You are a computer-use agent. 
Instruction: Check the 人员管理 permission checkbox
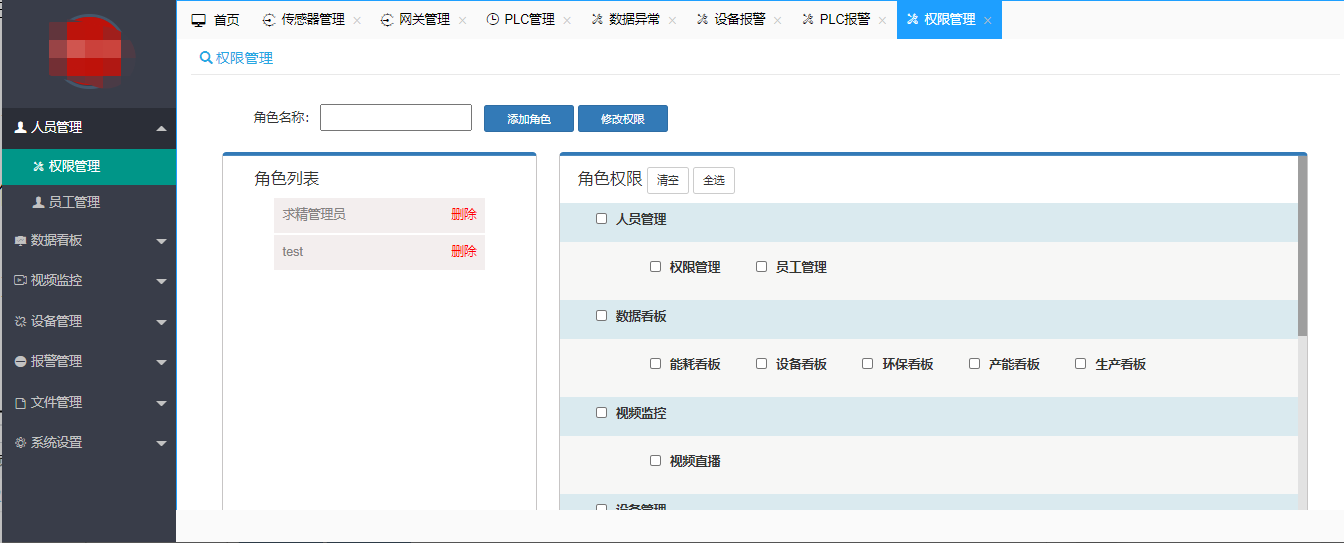click(601, 218)
